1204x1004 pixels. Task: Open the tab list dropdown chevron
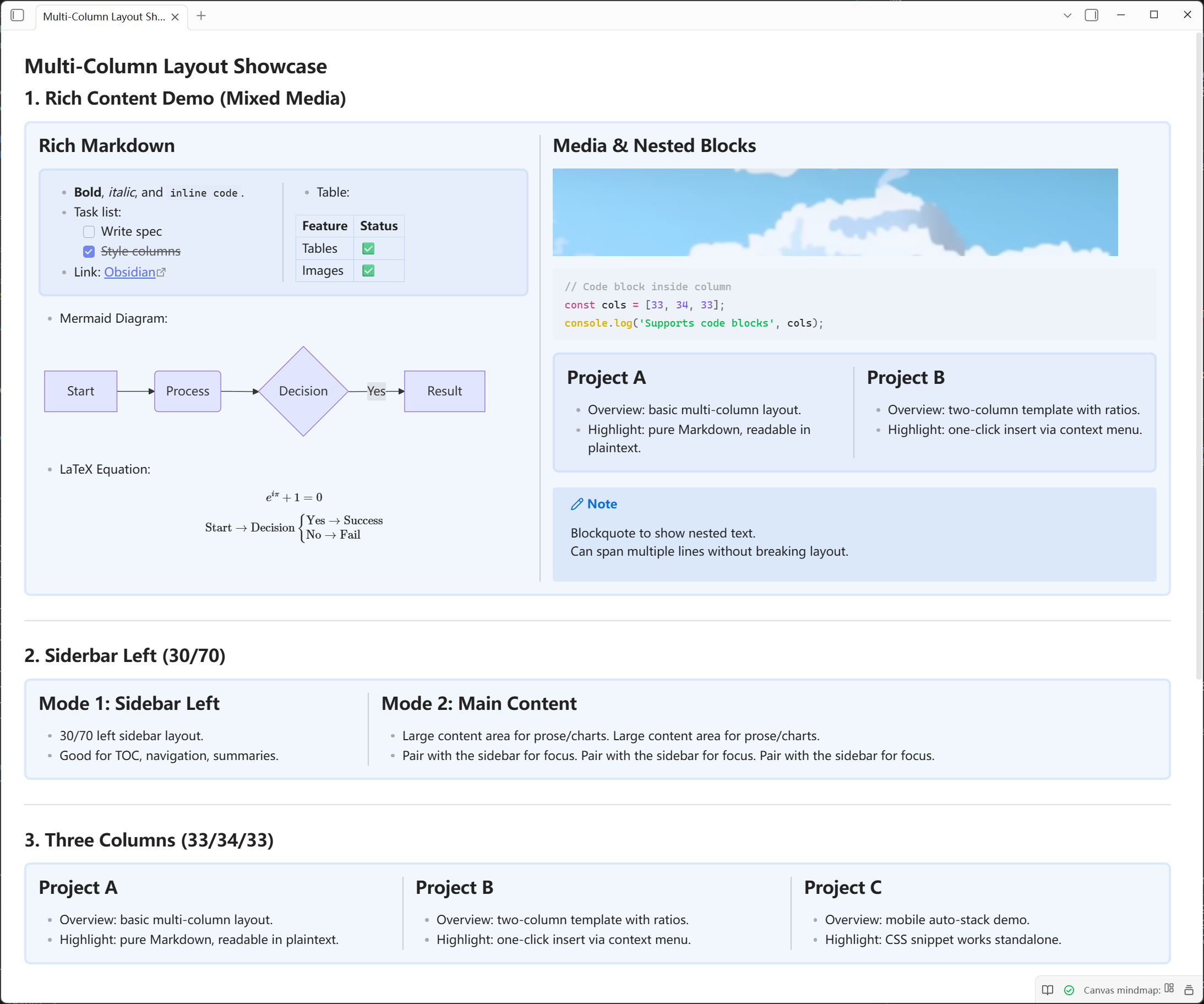(1067, 16)
